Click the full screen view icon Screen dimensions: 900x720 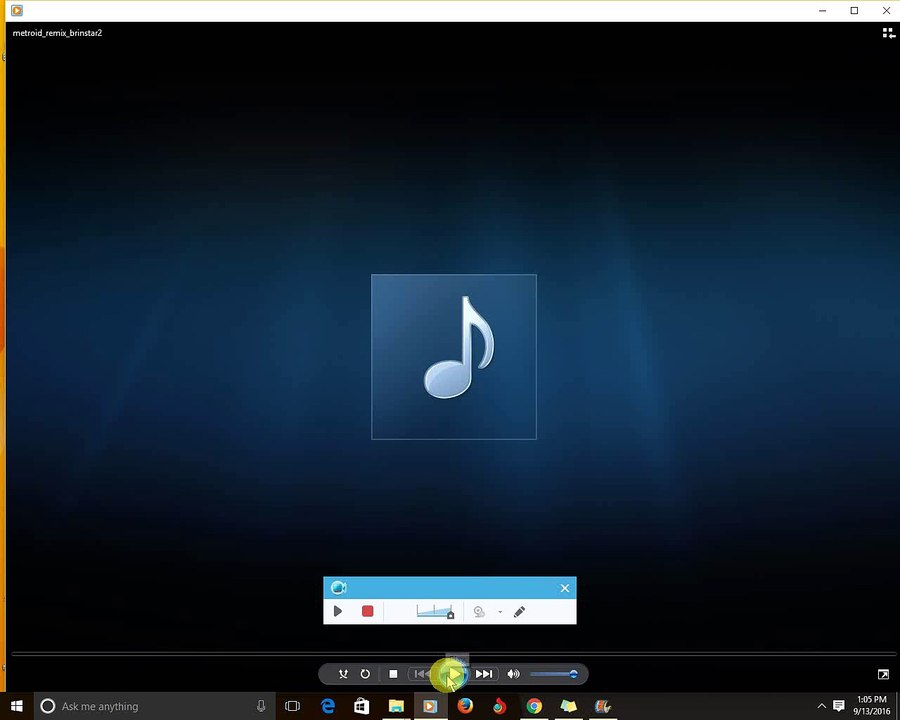click(x=883, y=674)
